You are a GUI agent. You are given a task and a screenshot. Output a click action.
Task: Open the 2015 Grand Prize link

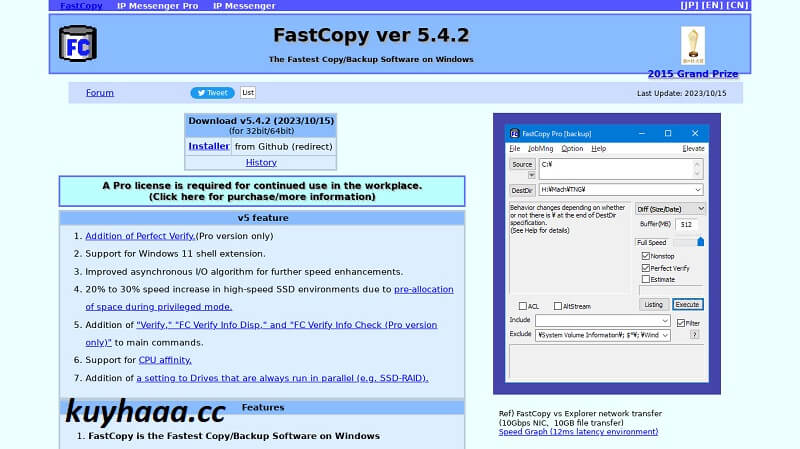(x=693, y=74)
